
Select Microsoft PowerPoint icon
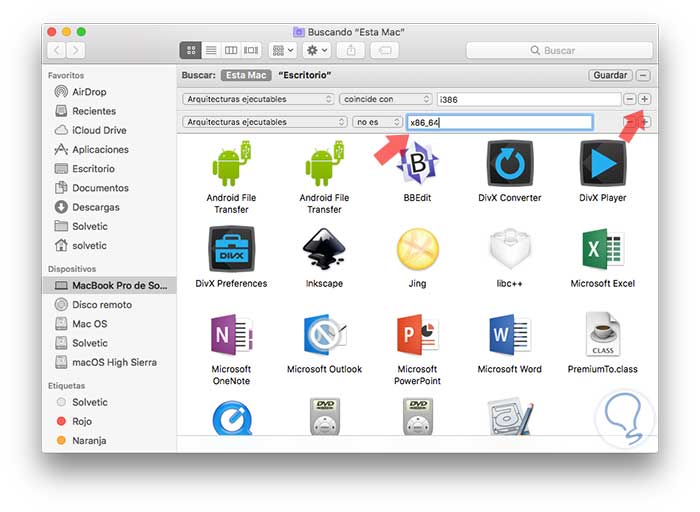click(417, 335)
